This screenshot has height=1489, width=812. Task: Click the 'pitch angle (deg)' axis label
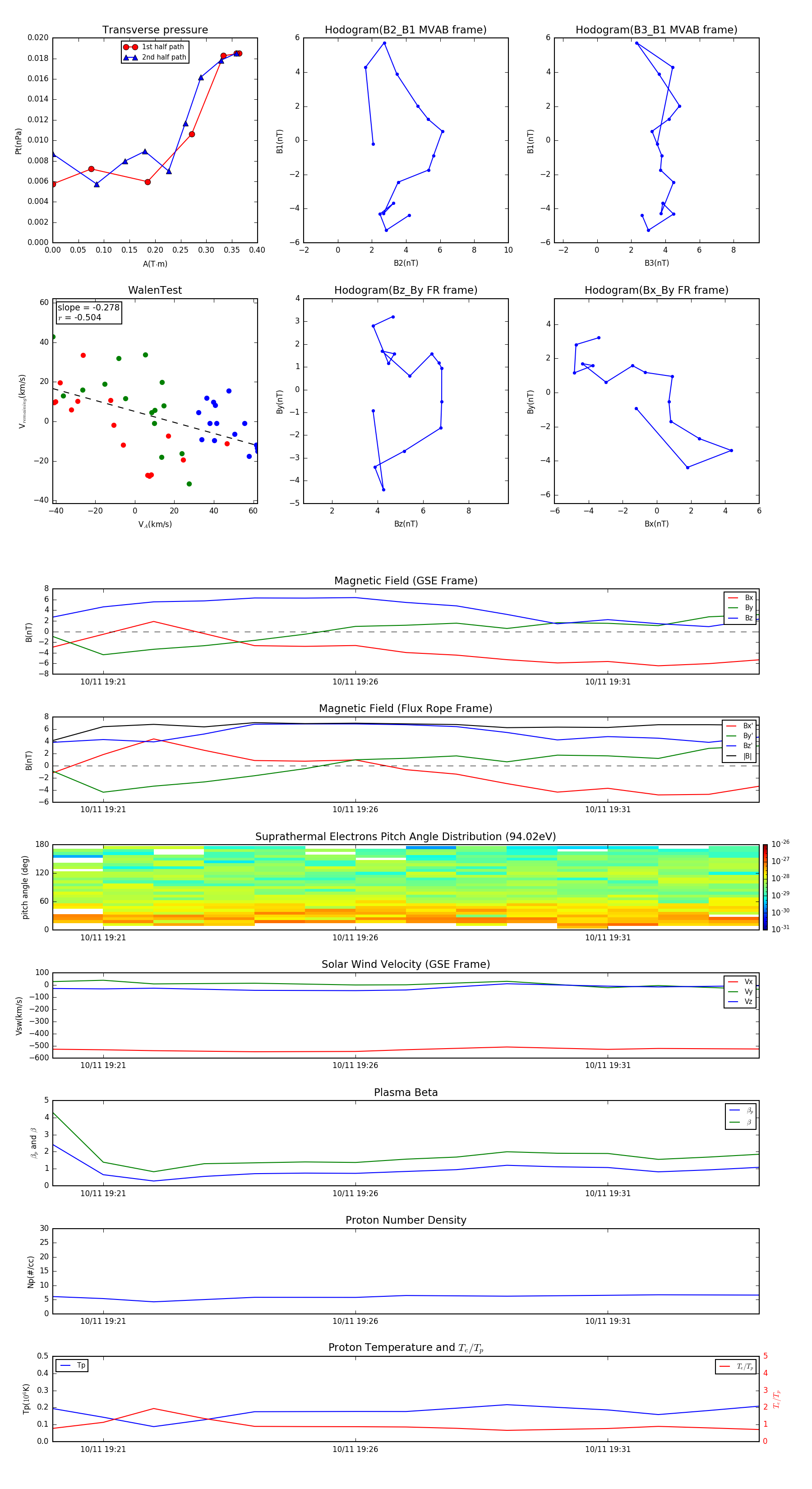click(25, 887)
